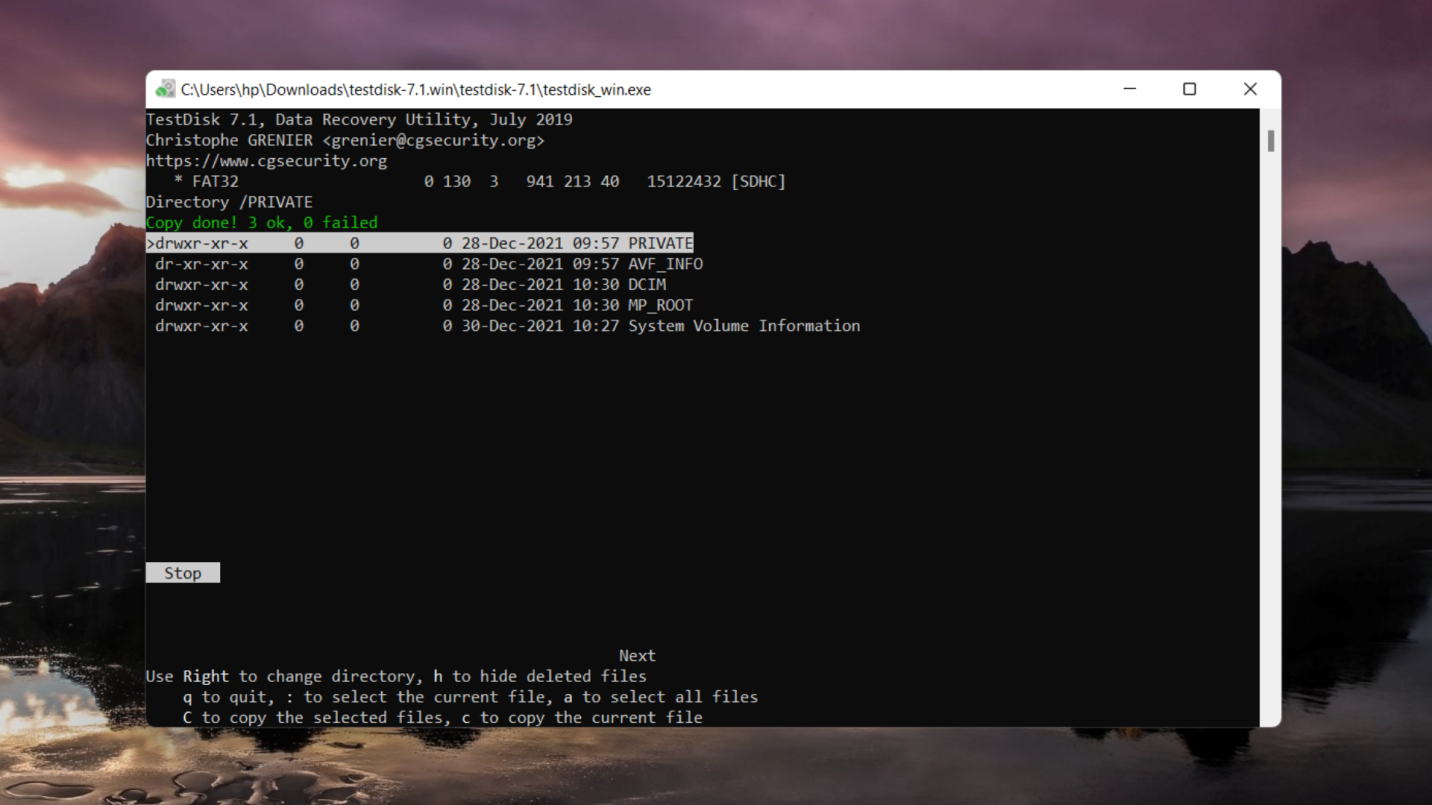Click the 'Copy done! 3 ok, 0 failed' message

pyautogui.click(x=262, y=222)
